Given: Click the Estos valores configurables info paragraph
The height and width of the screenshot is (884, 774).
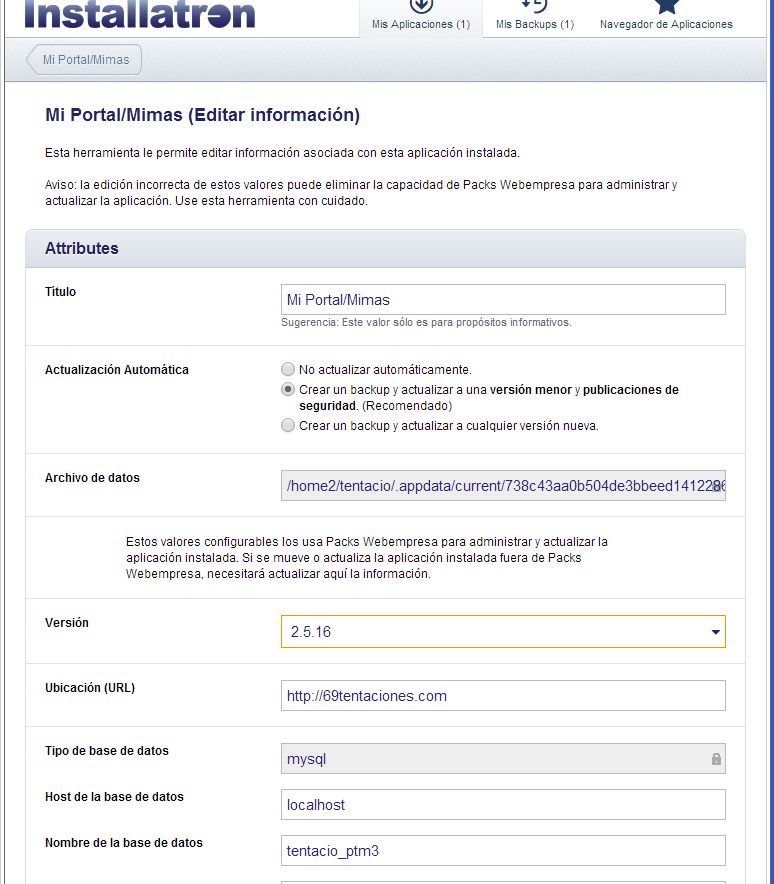Looking at the screenshot, I should [366, 558].
